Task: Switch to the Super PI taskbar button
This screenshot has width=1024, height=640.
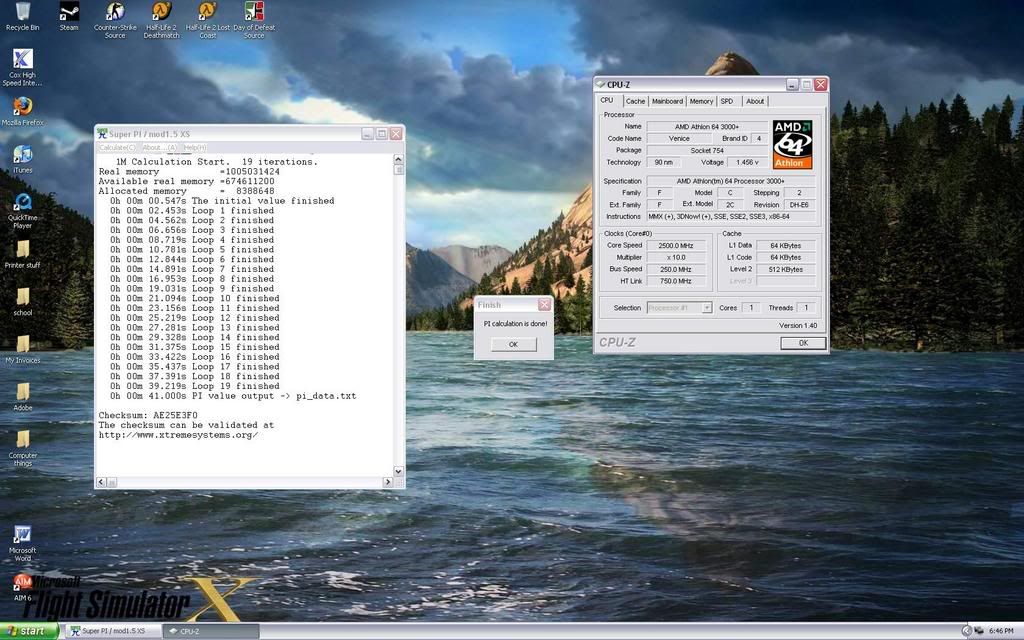Action: (114, 631)
